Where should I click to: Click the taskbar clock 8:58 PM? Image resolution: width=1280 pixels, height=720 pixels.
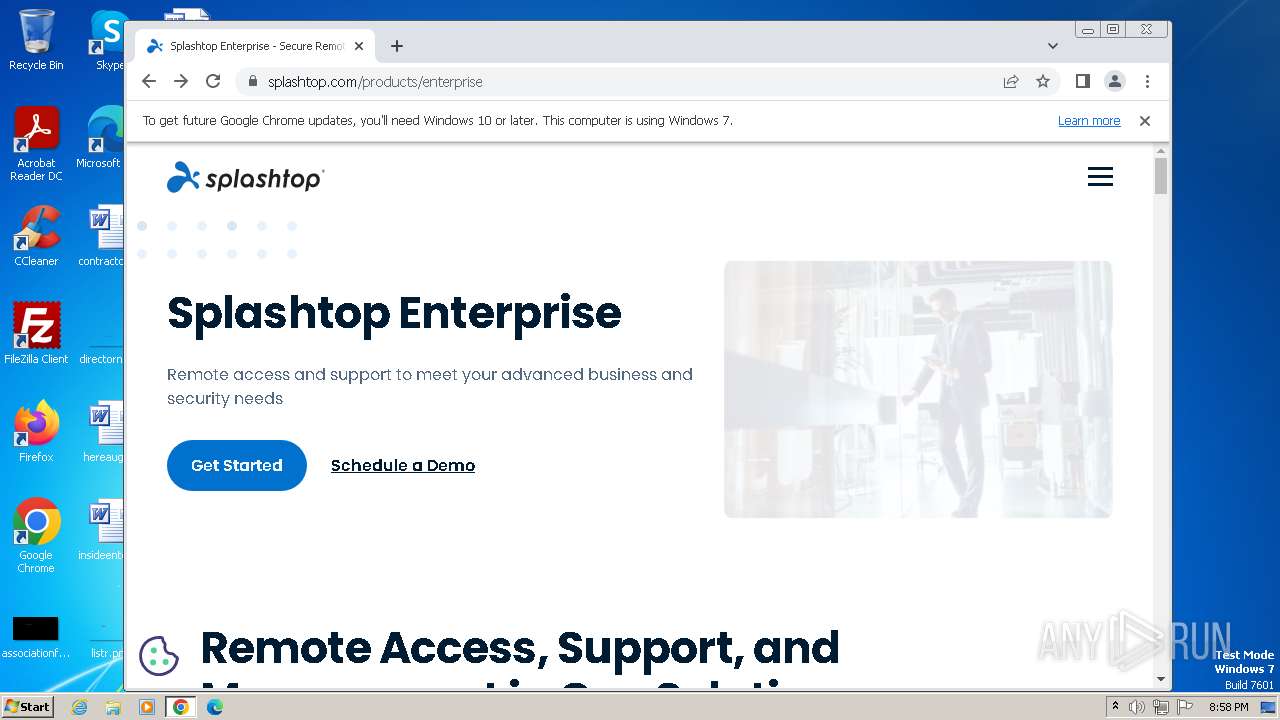pyautogui.click(x=1228, y=707)
